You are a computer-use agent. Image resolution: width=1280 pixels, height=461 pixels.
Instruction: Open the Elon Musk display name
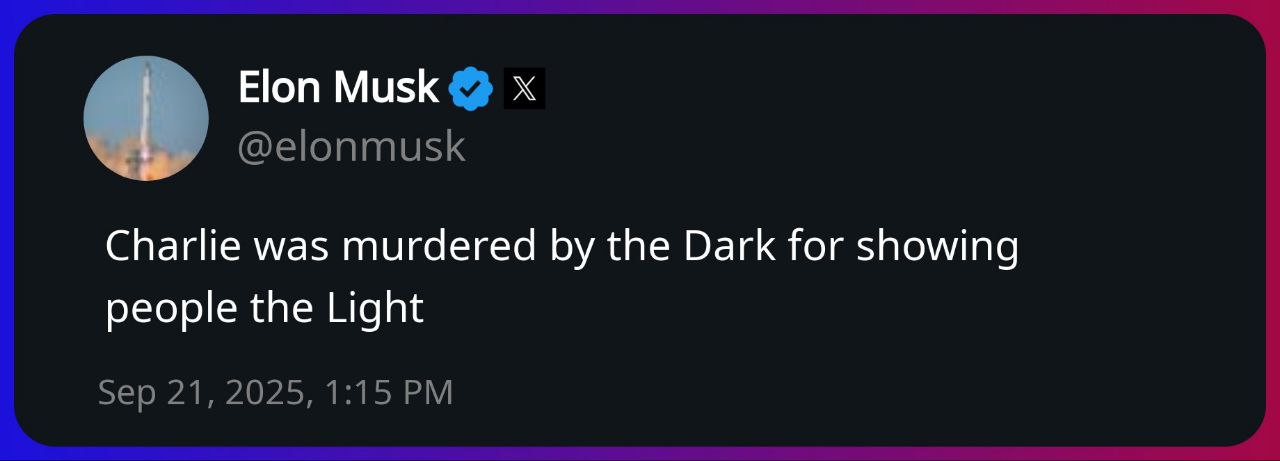[x=338, y=89]
